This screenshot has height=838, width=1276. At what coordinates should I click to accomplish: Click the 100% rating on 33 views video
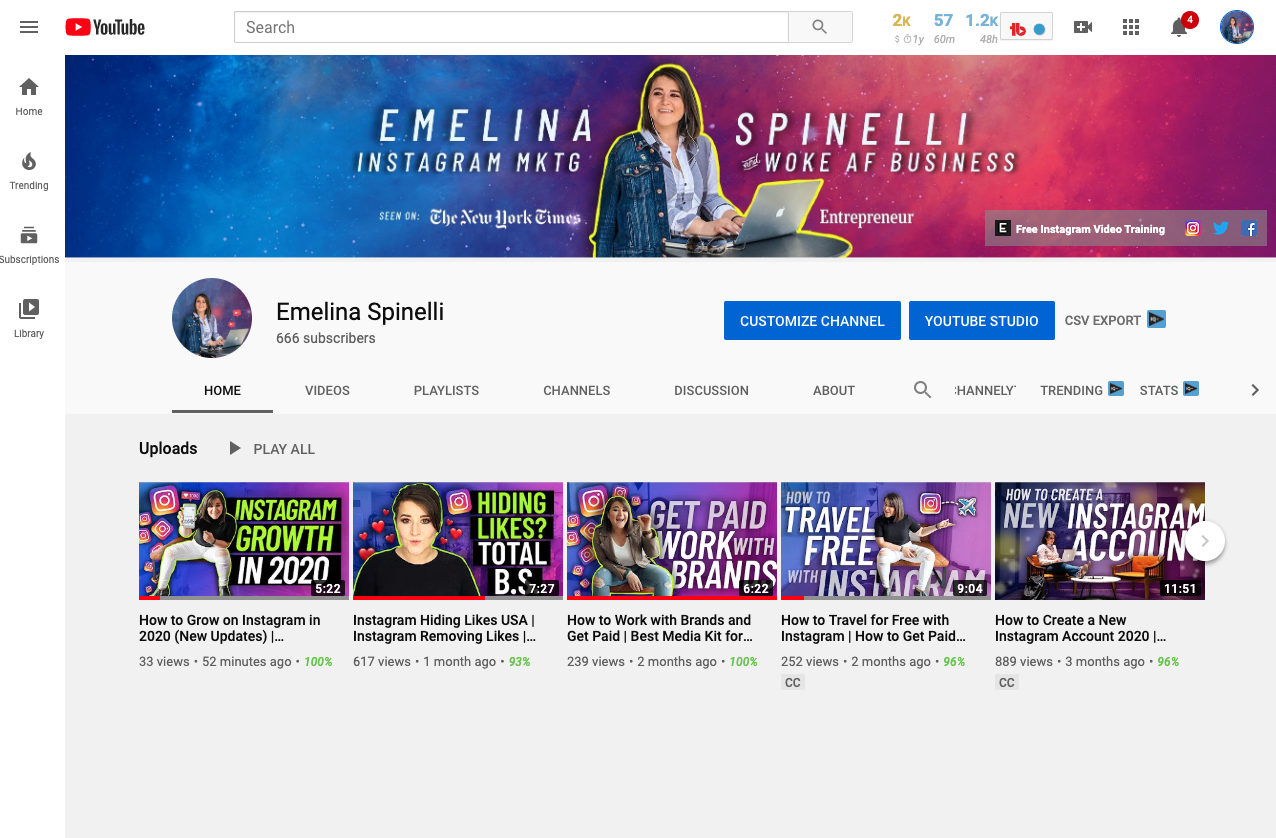point(318,662)
